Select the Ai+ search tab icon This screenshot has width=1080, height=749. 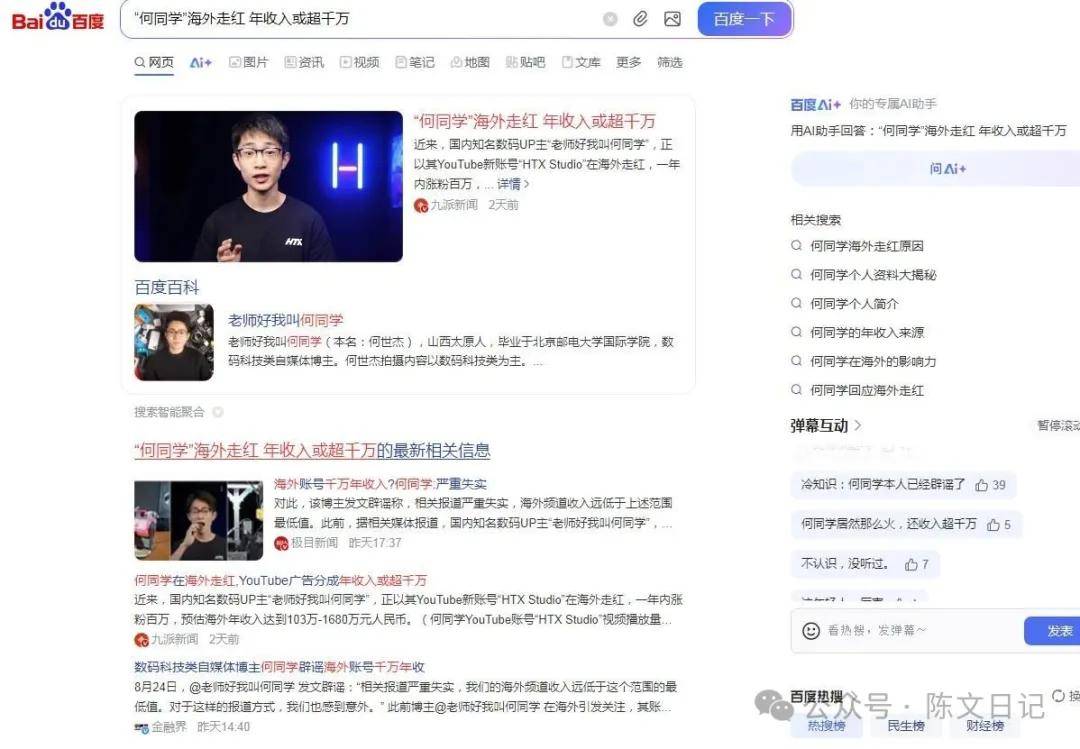point(200,61)
